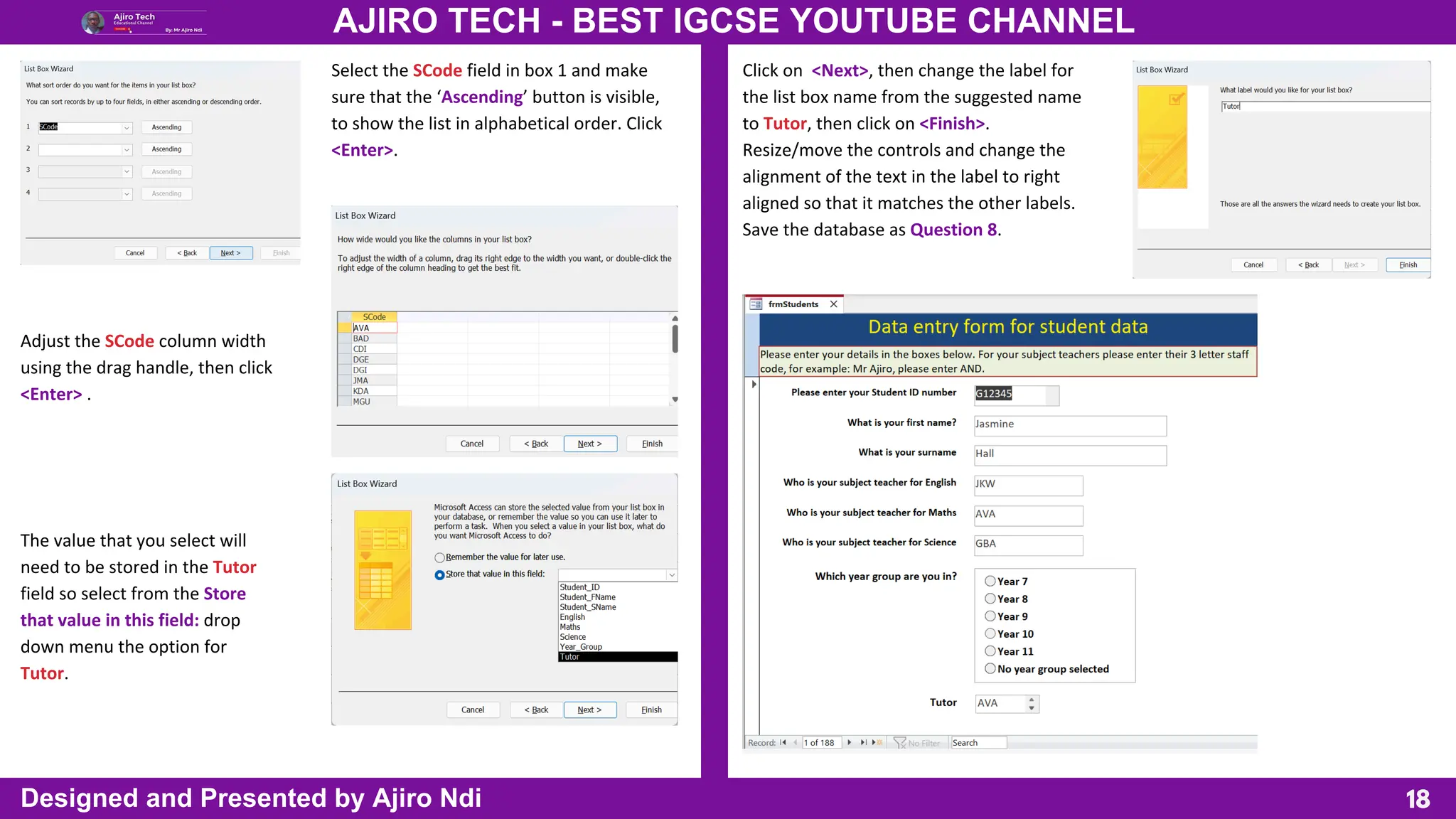The height and width of the screenshot is (819, 1456).
Task: Select Tutor in field list
Action: [x=617, y=657]
